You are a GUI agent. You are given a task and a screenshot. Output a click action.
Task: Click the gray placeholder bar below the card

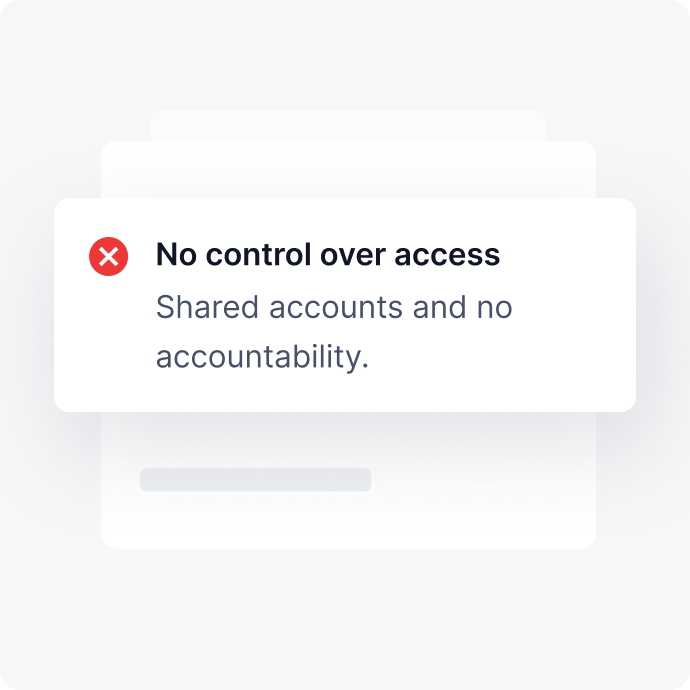pos(255,480)
